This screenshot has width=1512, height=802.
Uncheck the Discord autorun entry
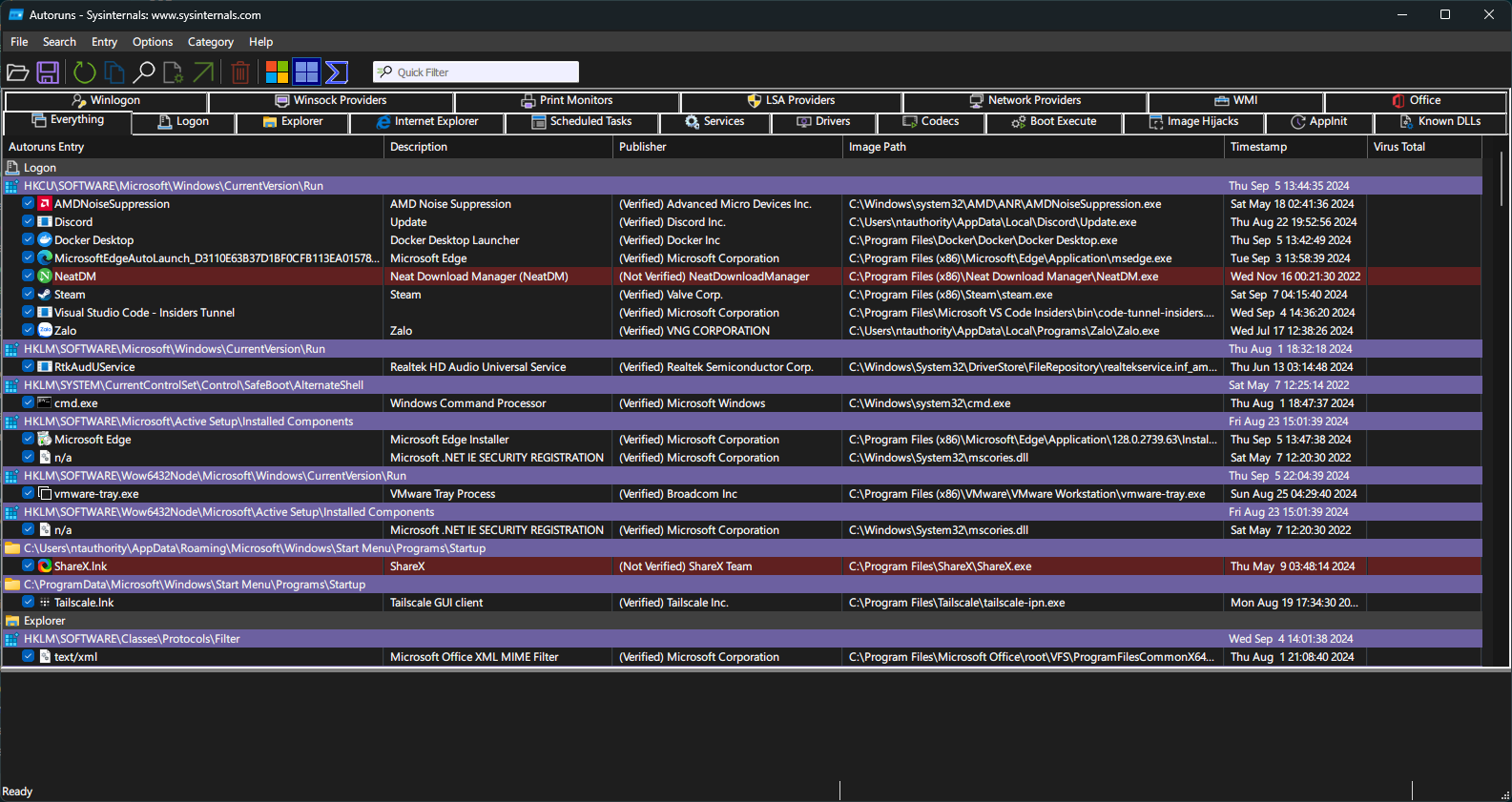[29, 222]
